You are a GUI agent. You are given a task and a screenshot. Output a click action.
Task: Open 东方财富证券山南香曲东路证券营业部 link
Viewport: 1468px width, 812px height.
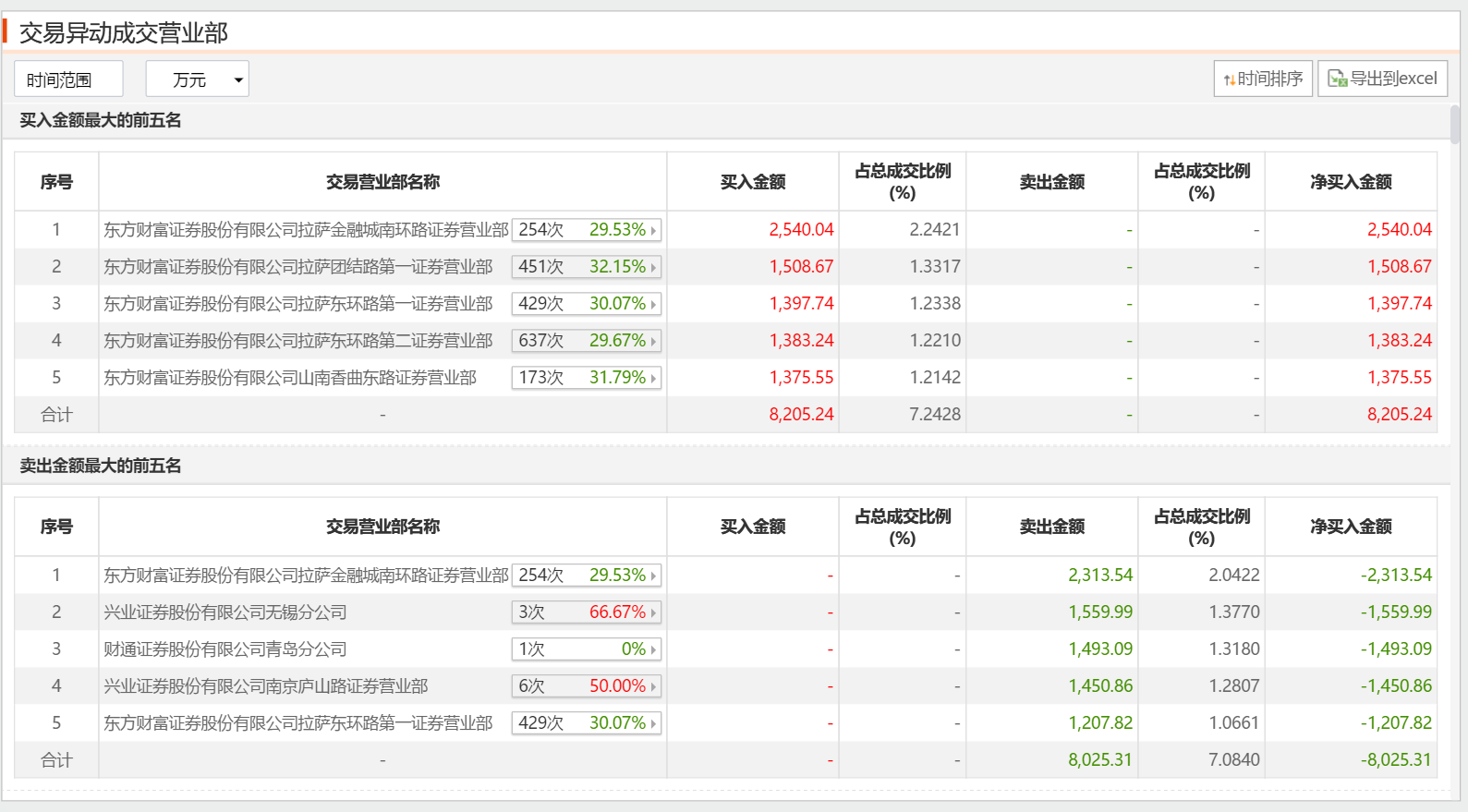click(x=290, y=378)
